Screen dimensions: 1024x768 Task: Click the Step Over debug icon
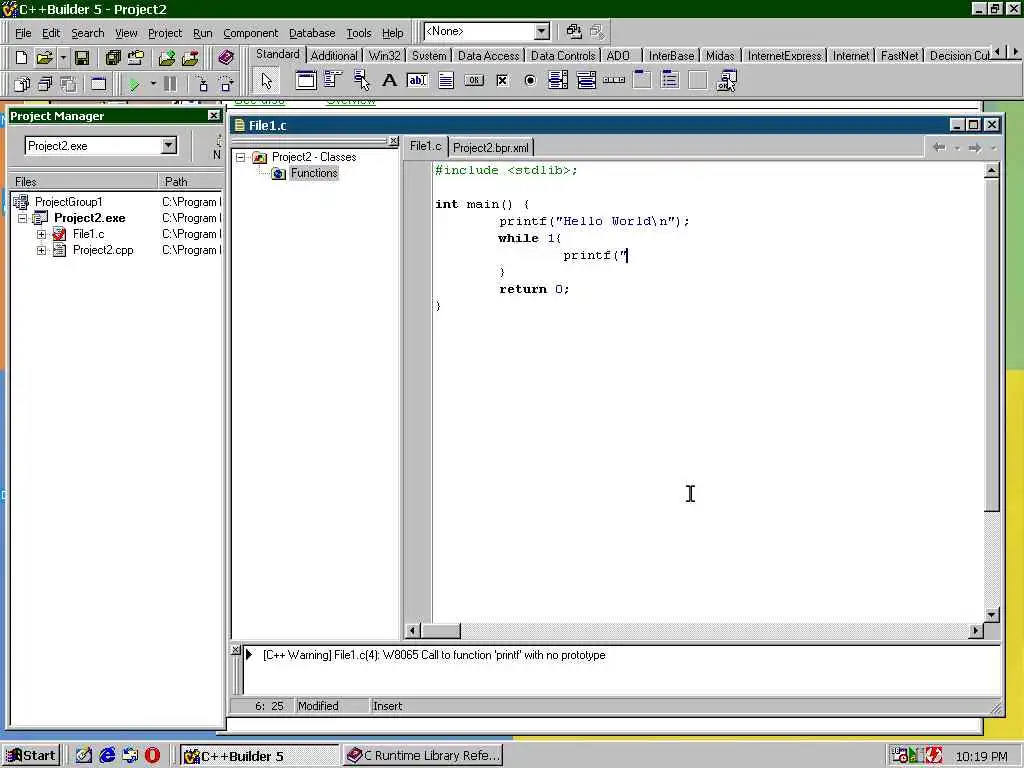[226, 84]
